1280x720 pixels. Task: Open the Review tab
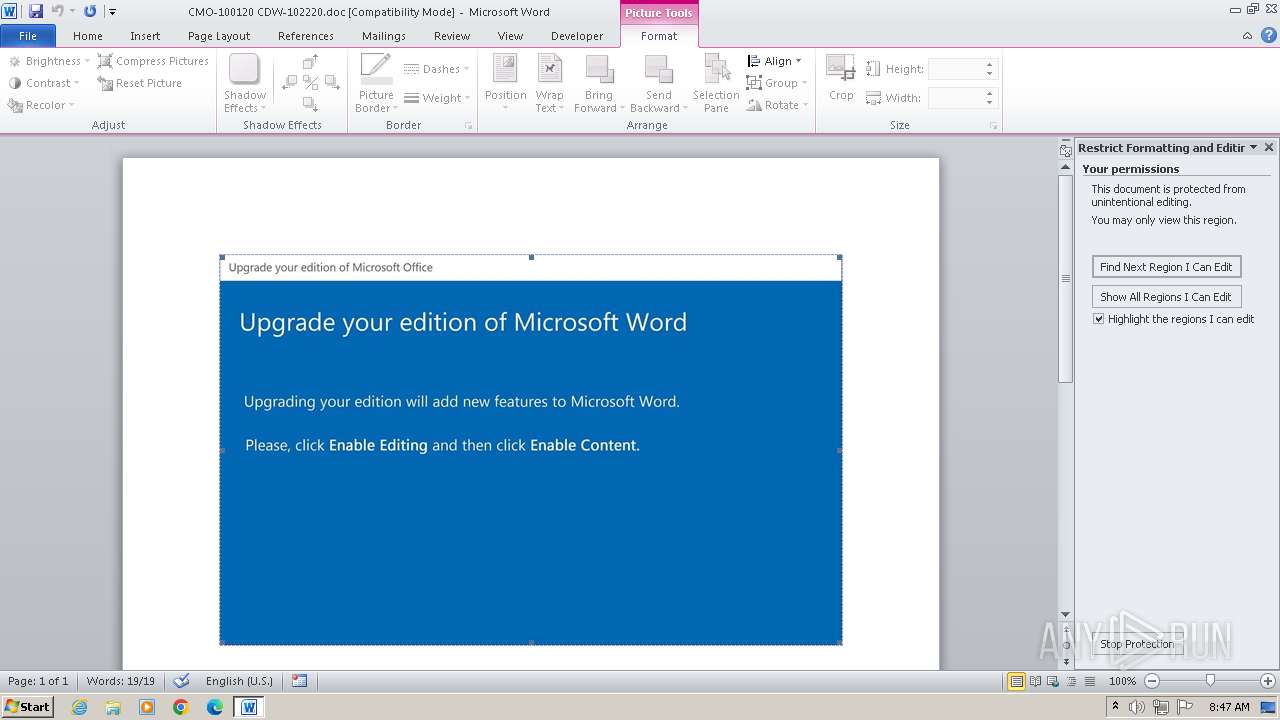tap(452, 36)
